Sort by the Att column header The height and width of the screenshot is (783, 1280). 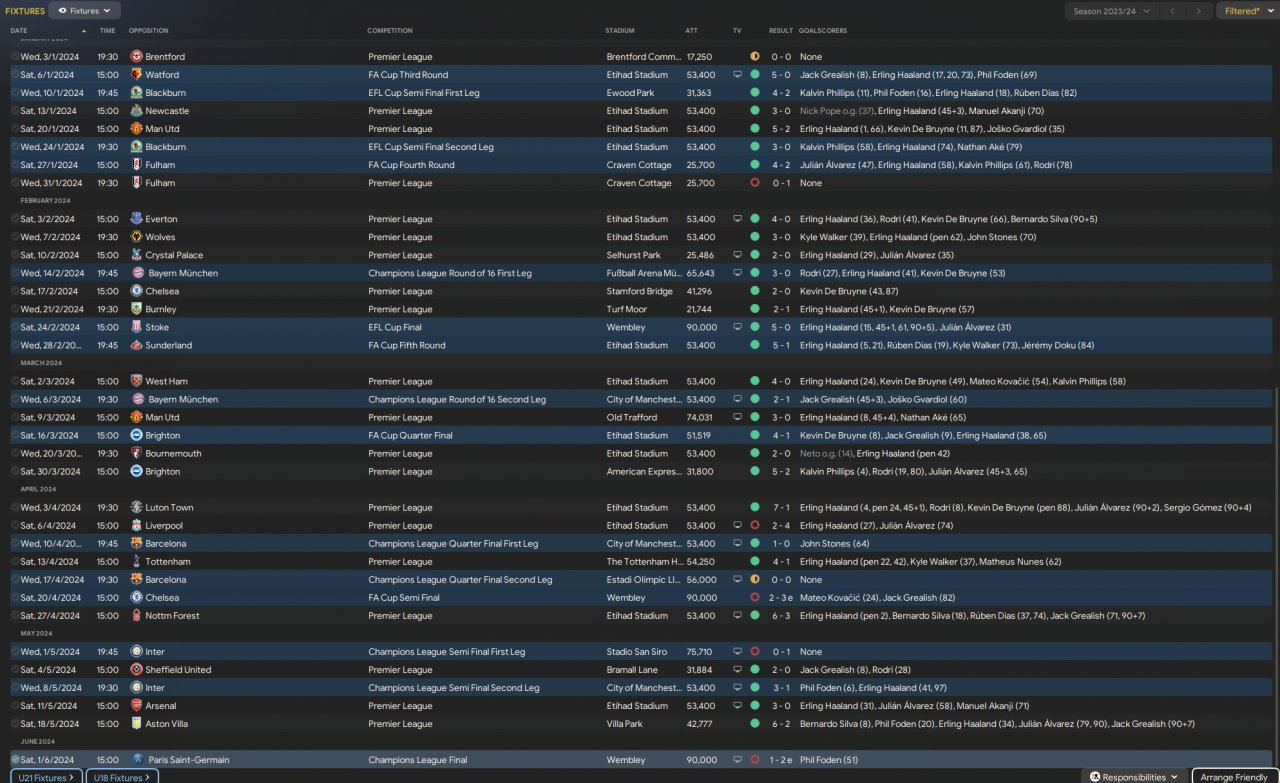(x=692, y=31)
